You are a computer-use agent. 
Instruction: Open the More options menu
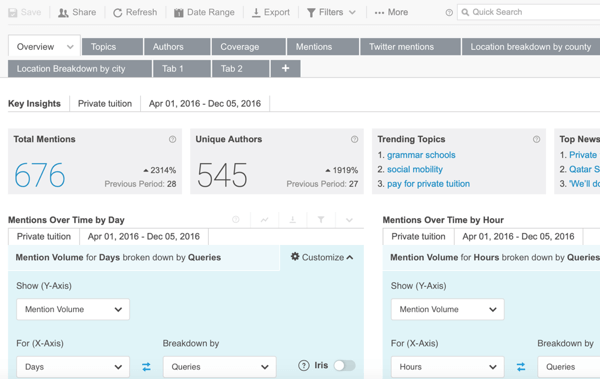(391, 12)
